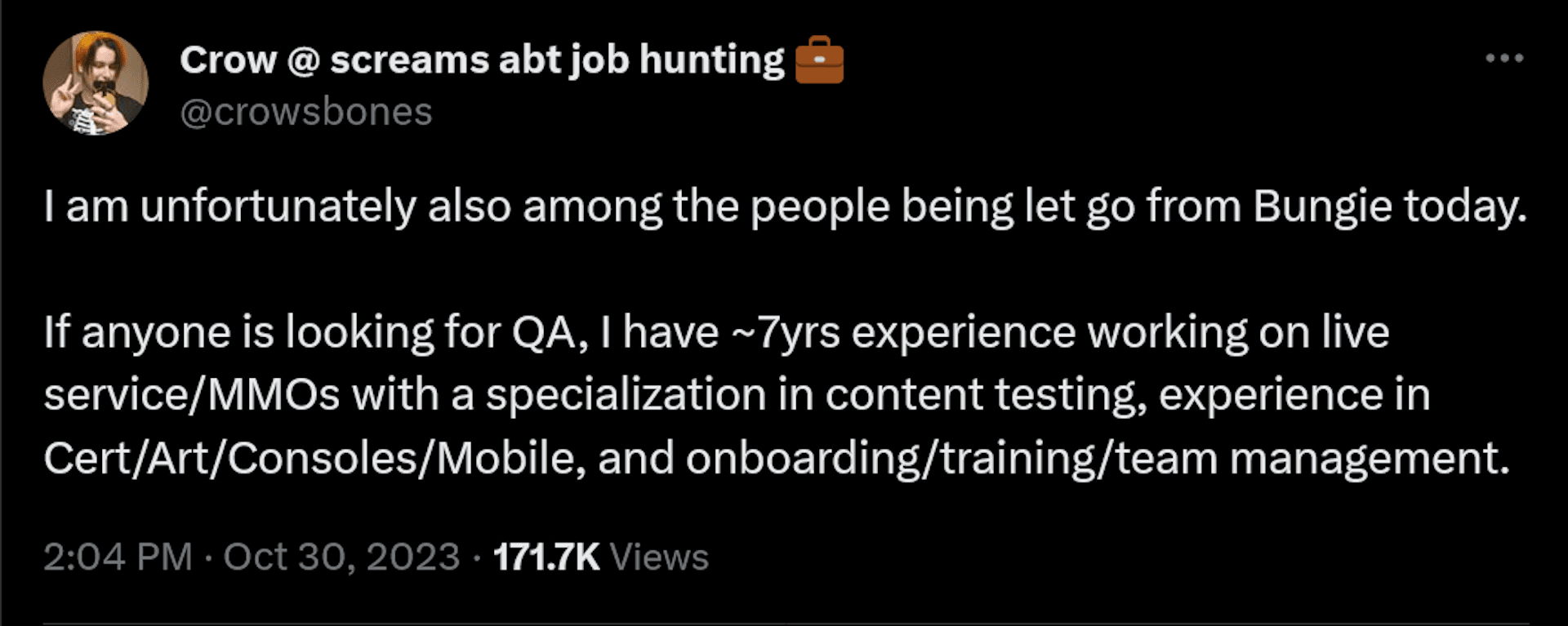
Task: Open the 2:04 PM timestamp permalink
Action: tap(118, 557)
